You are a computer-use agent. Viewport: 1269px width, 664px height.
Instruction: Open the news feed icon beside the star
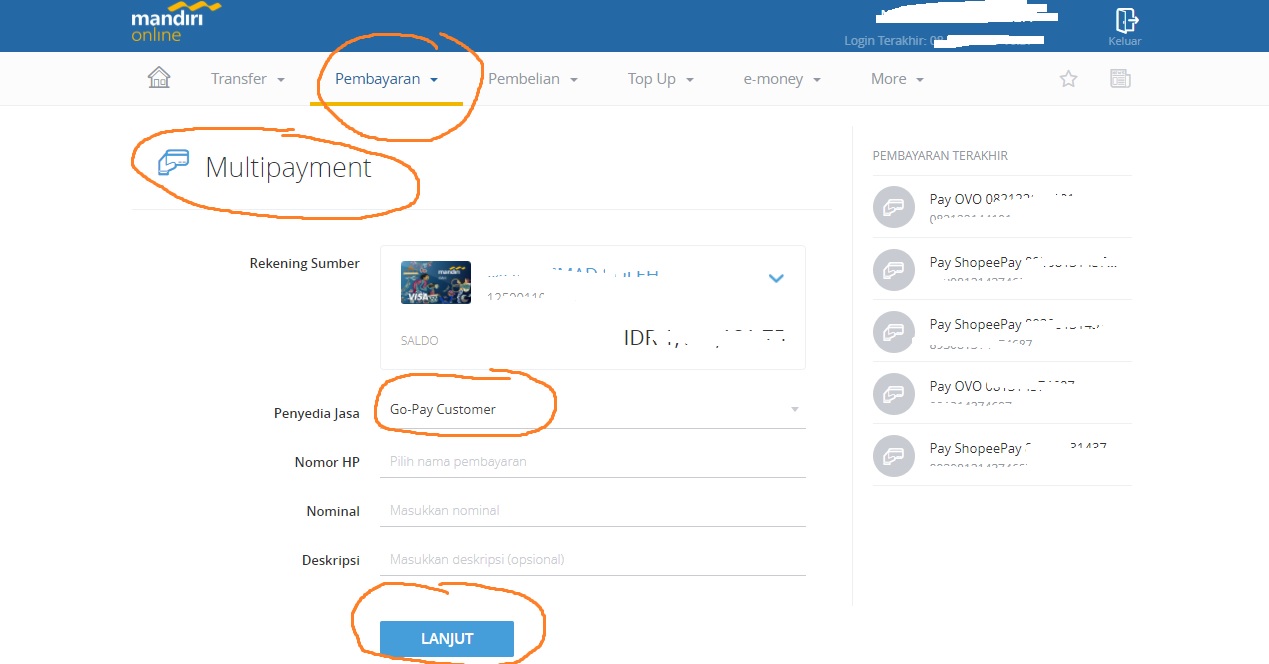pyautogui.click(x=1120, y=79)
